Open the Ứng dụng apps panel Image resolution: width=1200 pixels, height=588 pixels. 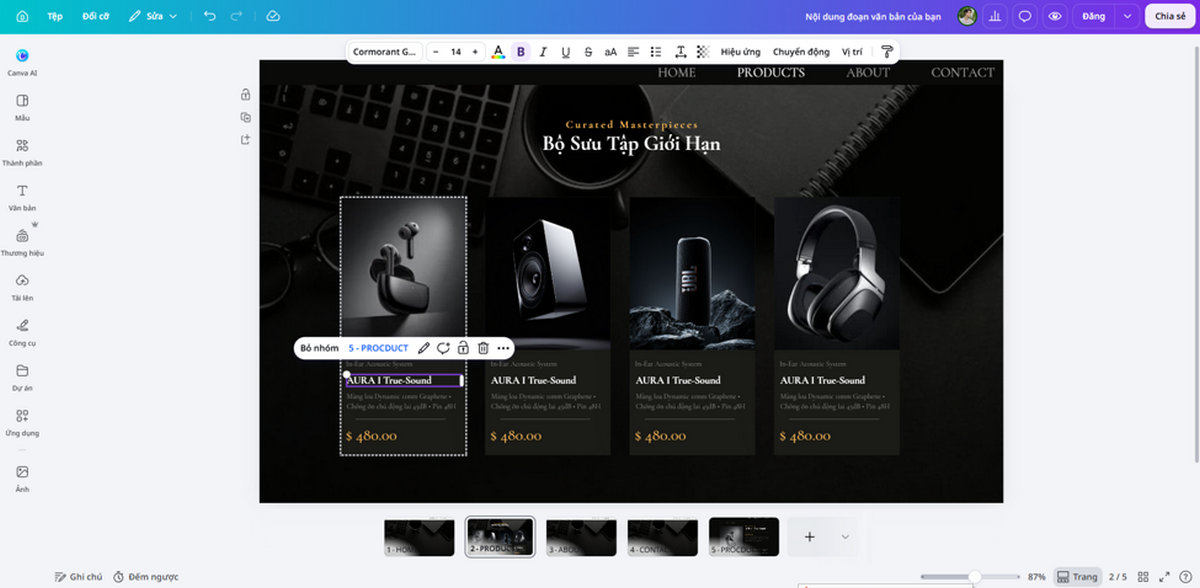[x=22, y=422]
